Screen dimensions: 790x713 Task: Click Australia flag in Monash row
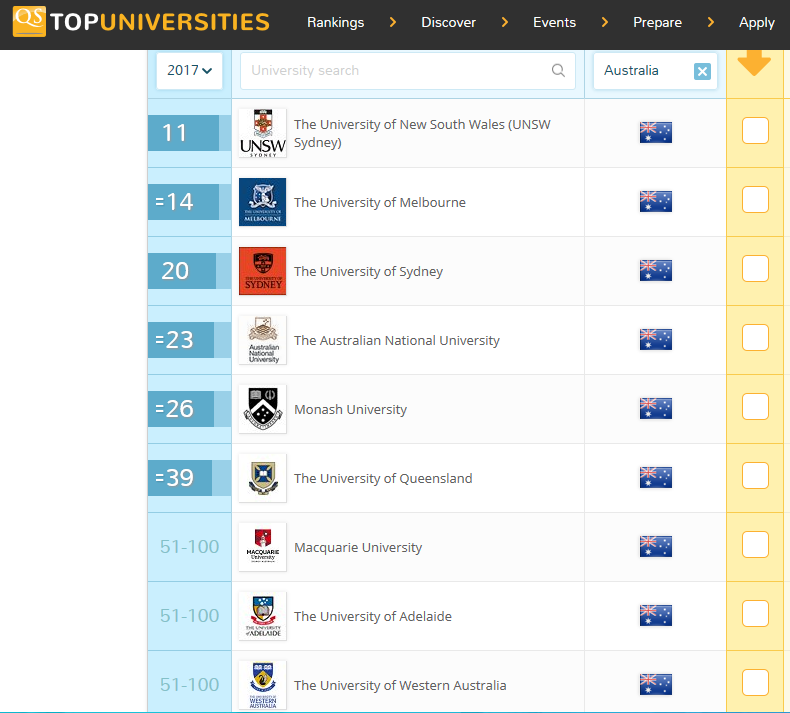(655, 409)
